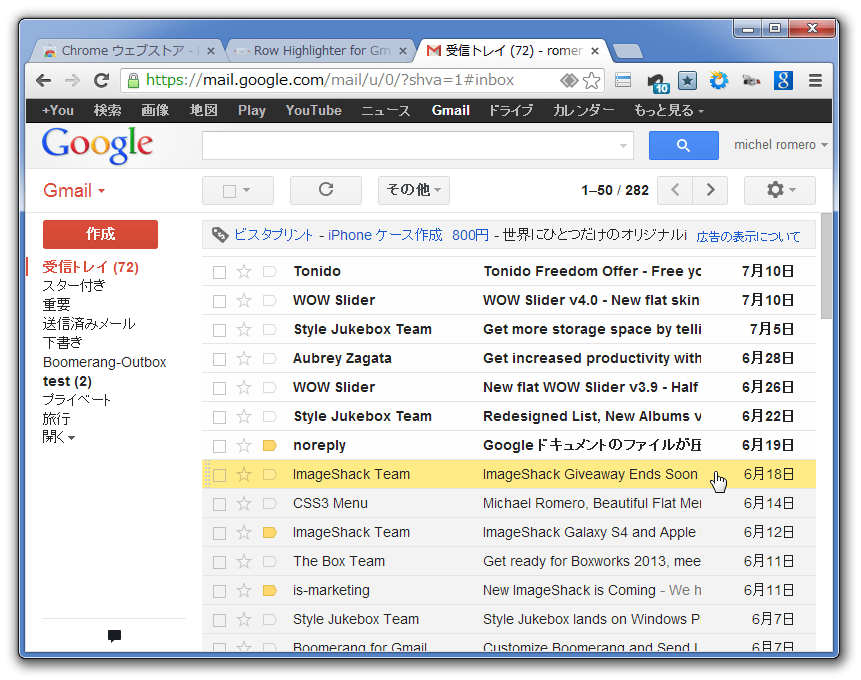
Task: Select the Aubrey Zagata email checkbox
Action: [219, 359]
